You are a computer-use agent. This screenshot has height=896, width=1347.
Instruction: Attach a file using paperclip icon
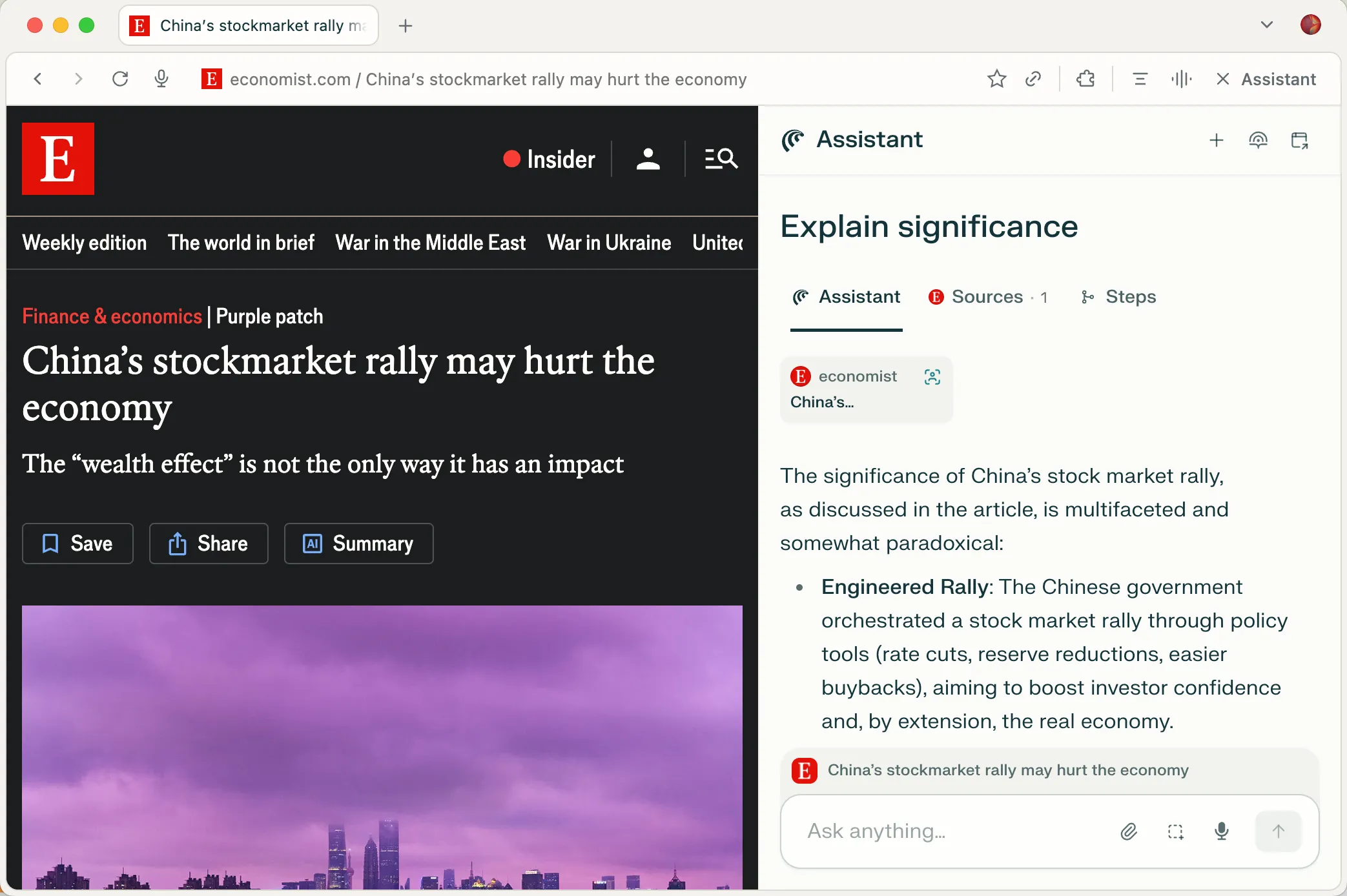[x=1129, y=831]
